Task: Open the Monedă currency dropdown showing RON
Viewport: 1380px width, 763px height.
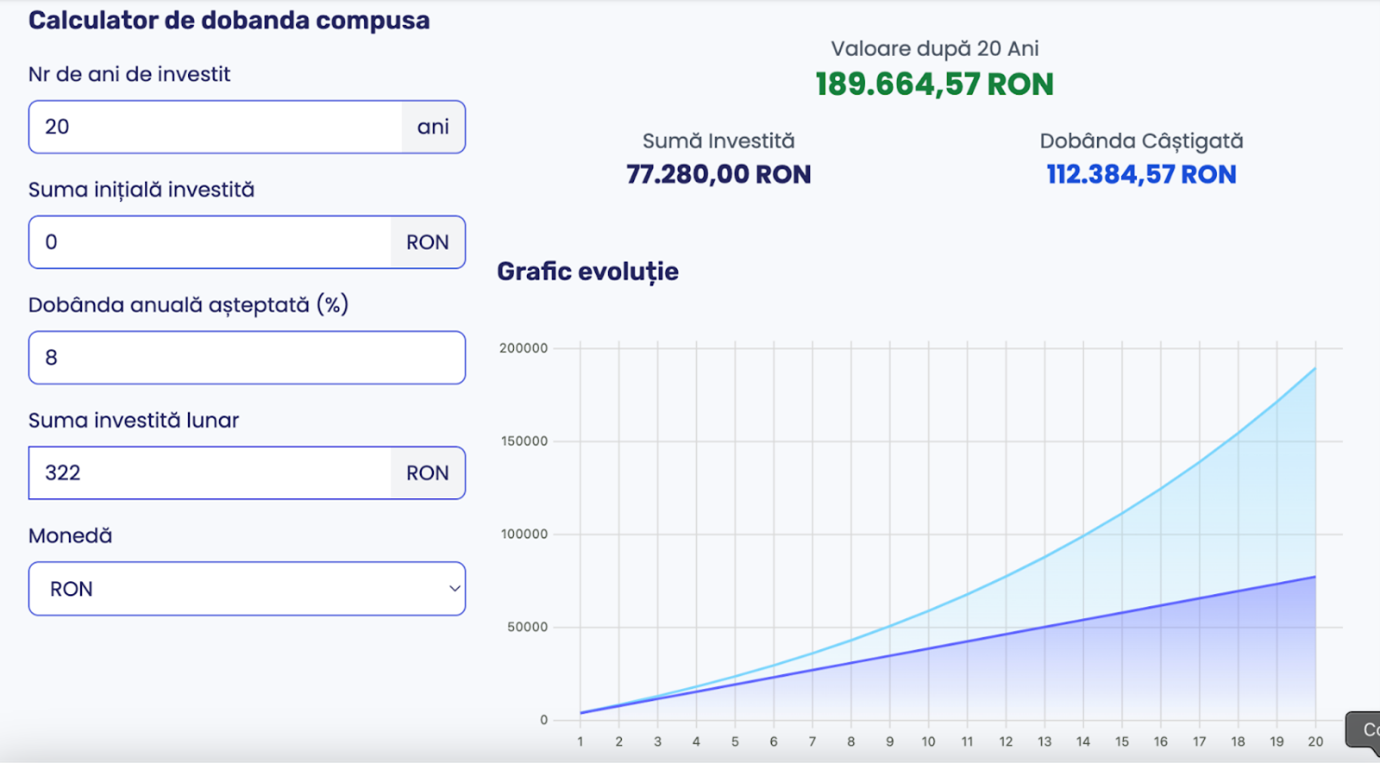Action: [x=246, y=589]
